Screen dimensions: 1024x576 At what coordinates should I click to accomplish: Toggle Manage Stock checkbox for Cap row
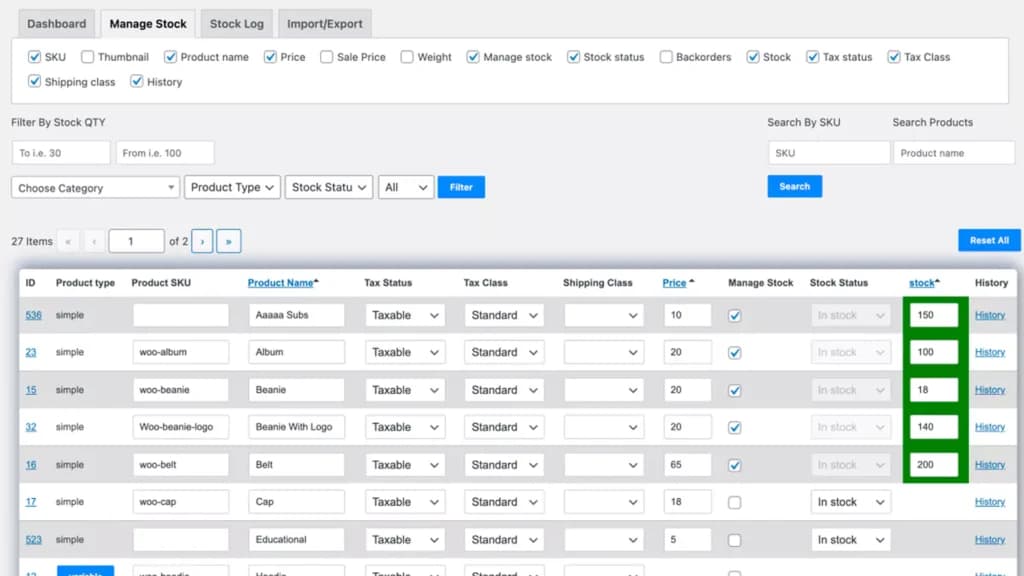(735, 502)
